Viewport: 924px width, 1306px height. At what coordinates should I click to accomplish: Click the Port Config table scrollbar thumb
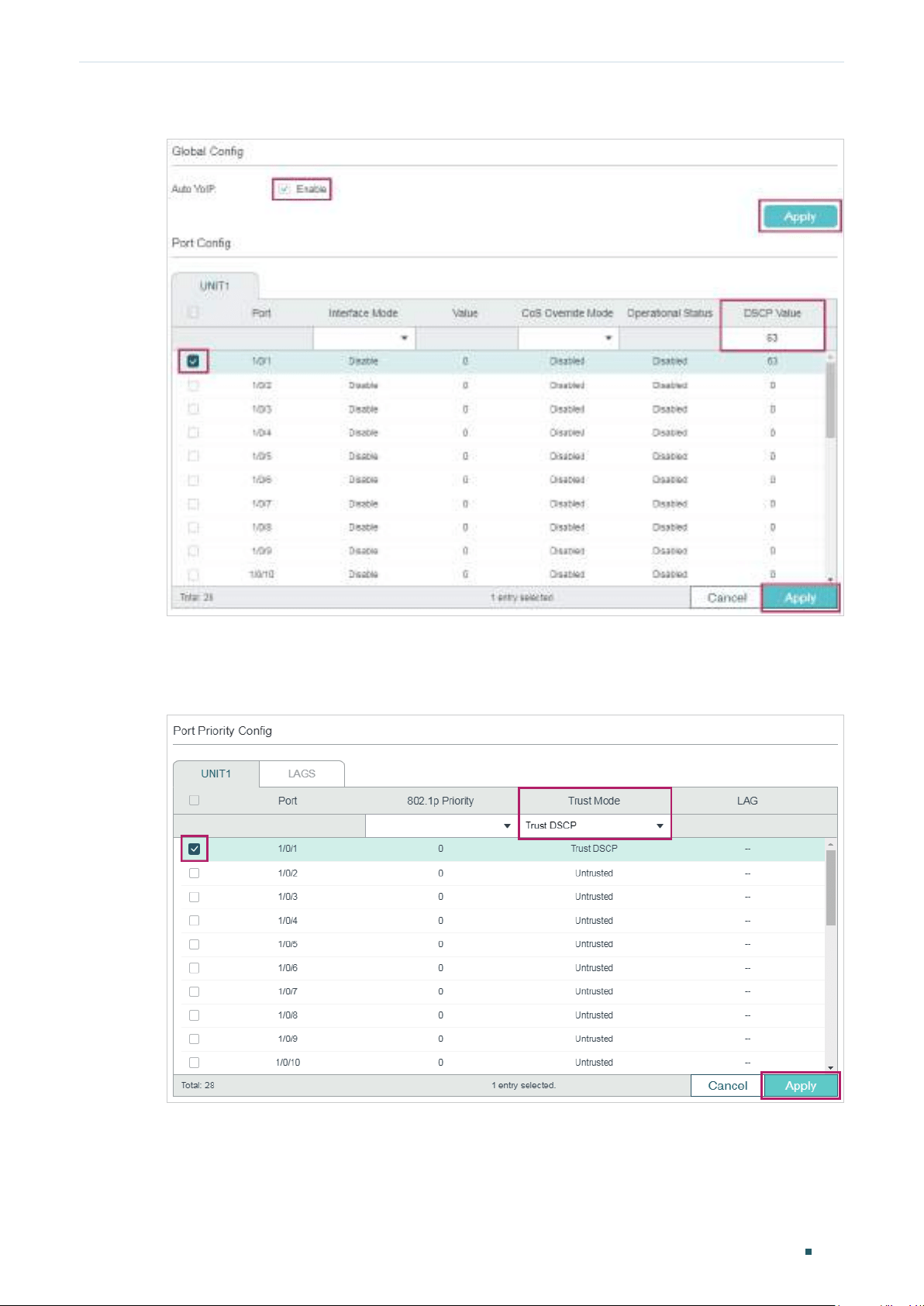pos(831,401)
